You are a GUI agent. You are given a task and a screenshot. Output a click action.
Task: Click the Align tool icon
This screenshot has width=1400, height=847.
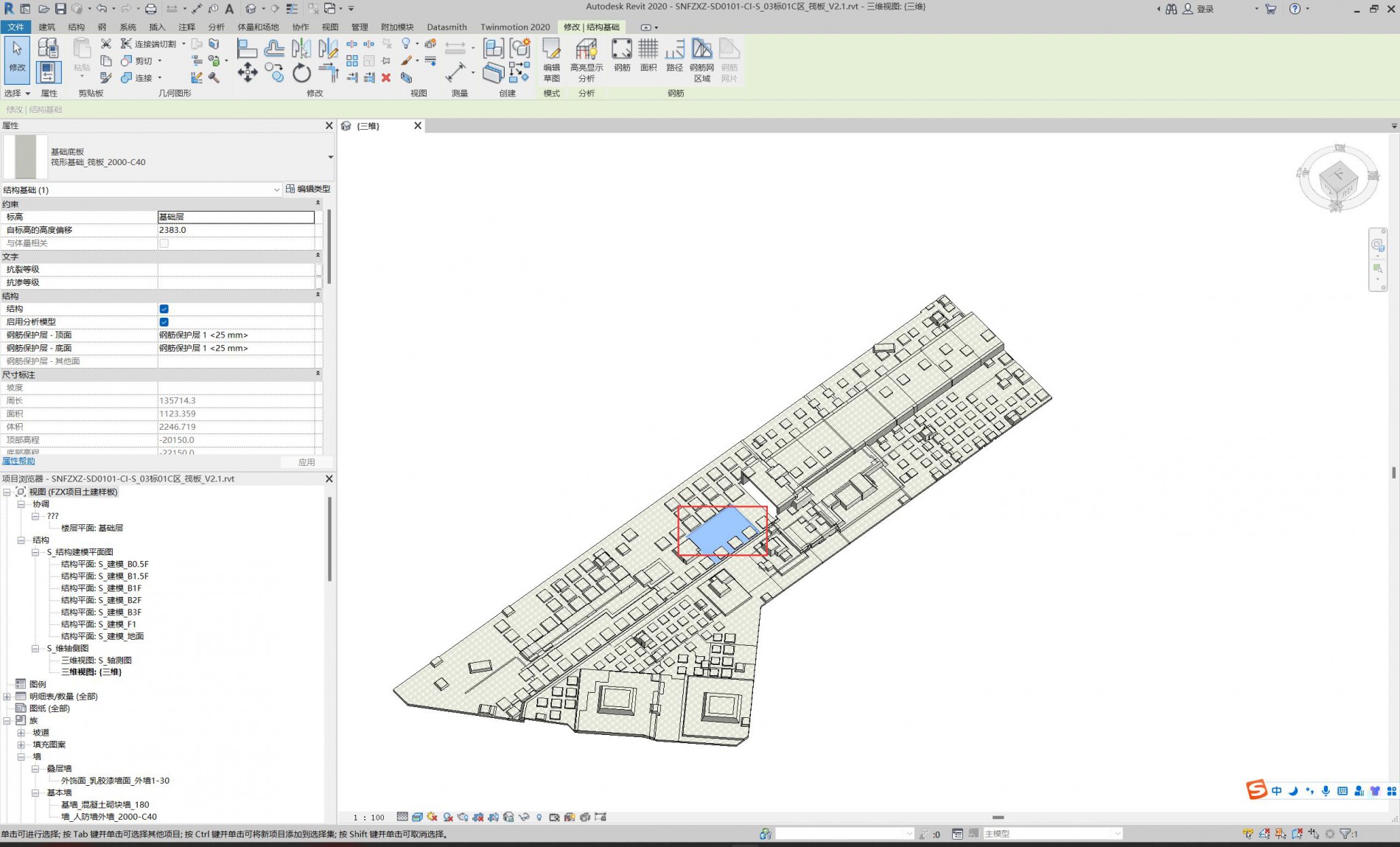(x=247, y=49)
